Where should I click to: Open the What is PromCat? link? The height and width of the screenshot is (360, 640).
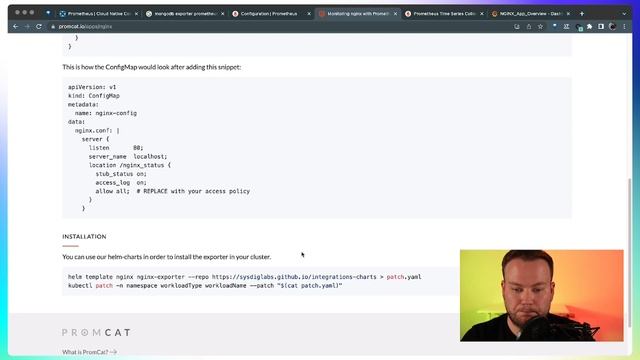[x=89, y=352]
